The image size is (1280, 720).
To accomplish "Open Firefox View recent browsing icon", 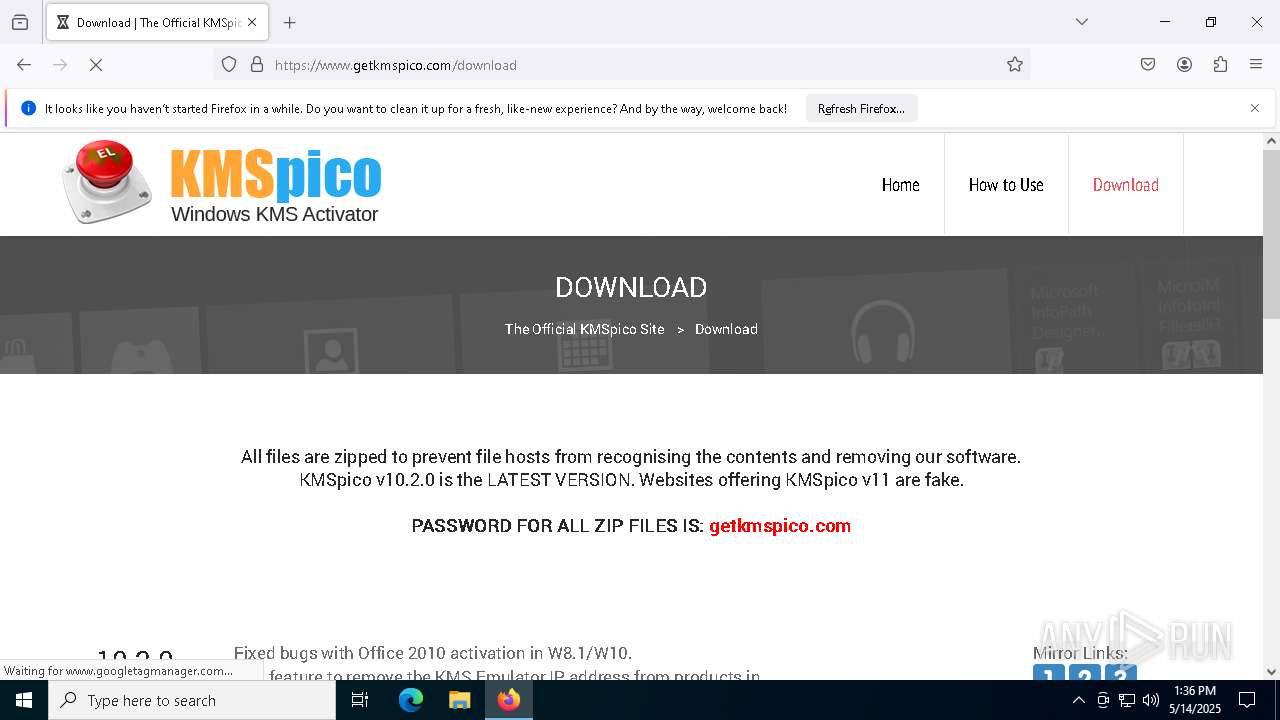I will coord(20,22).
